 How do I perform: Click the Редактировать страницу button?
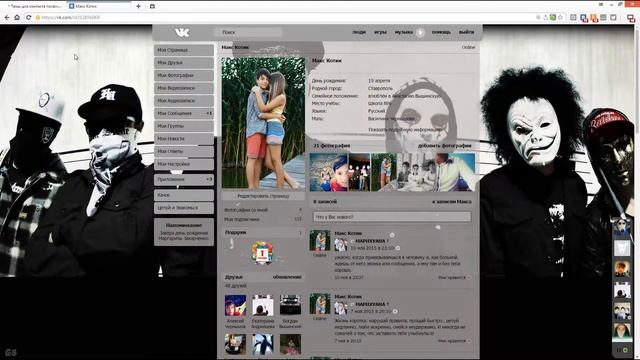point(263,196)
